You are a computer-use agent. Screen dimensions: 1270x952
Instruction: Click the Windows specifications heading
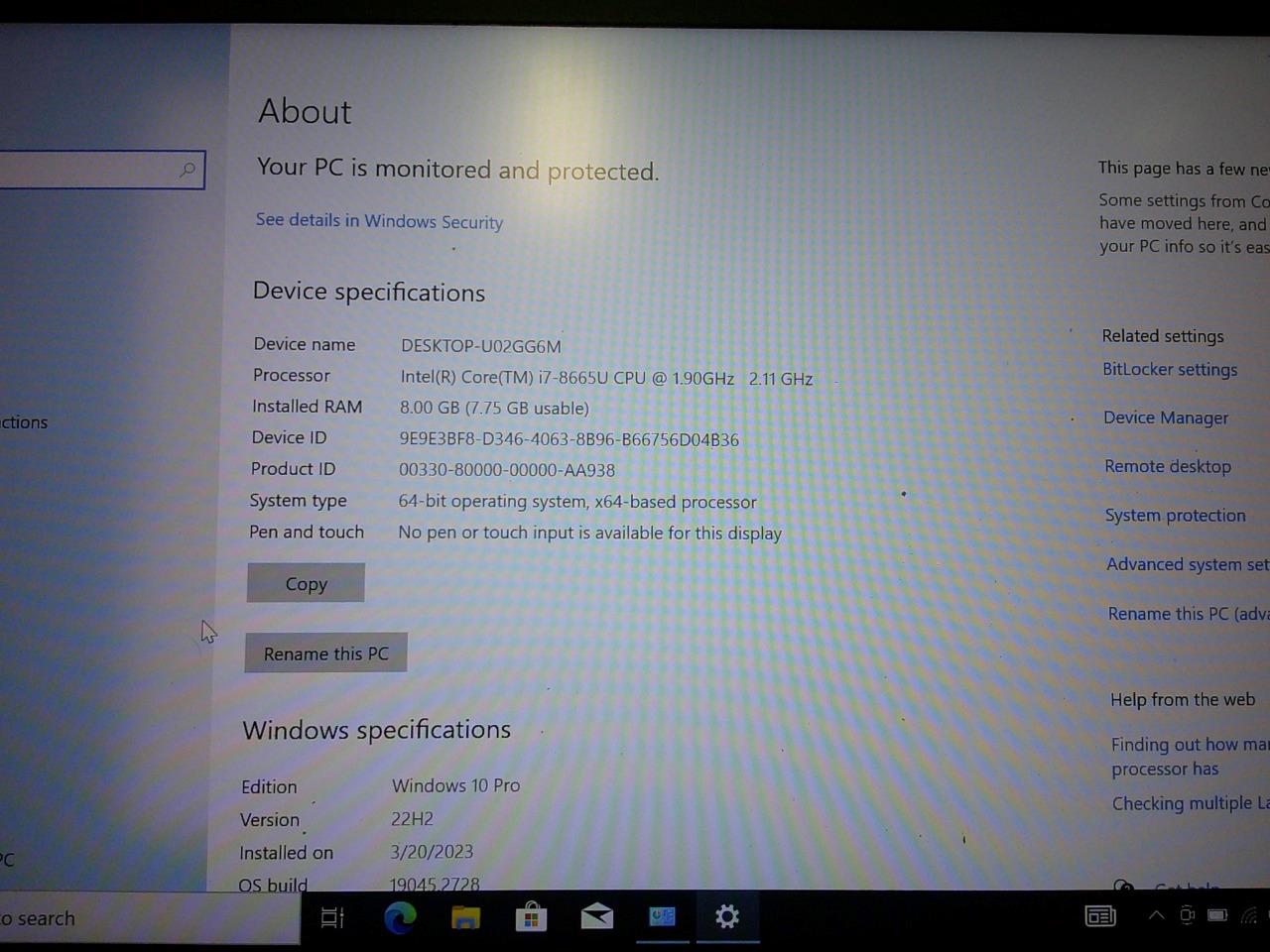click(x=377, y=730)
